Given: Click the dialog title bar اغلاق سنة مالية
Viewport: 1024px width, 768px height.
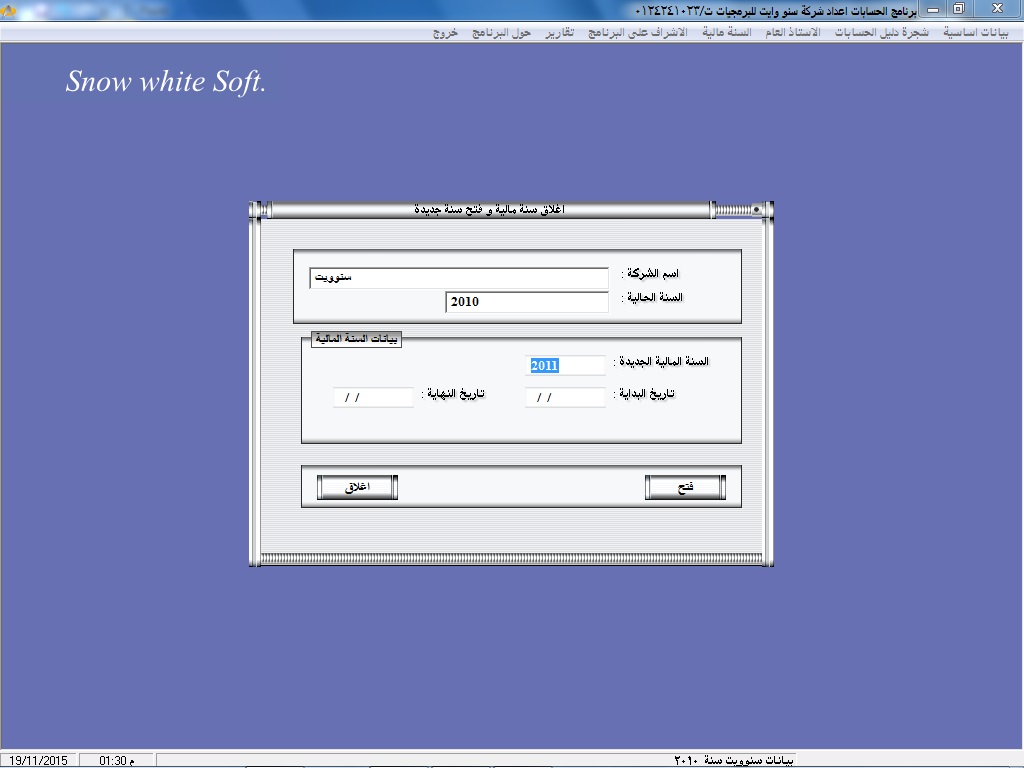Looking at the screenshot, I should (x=490, y=210).
